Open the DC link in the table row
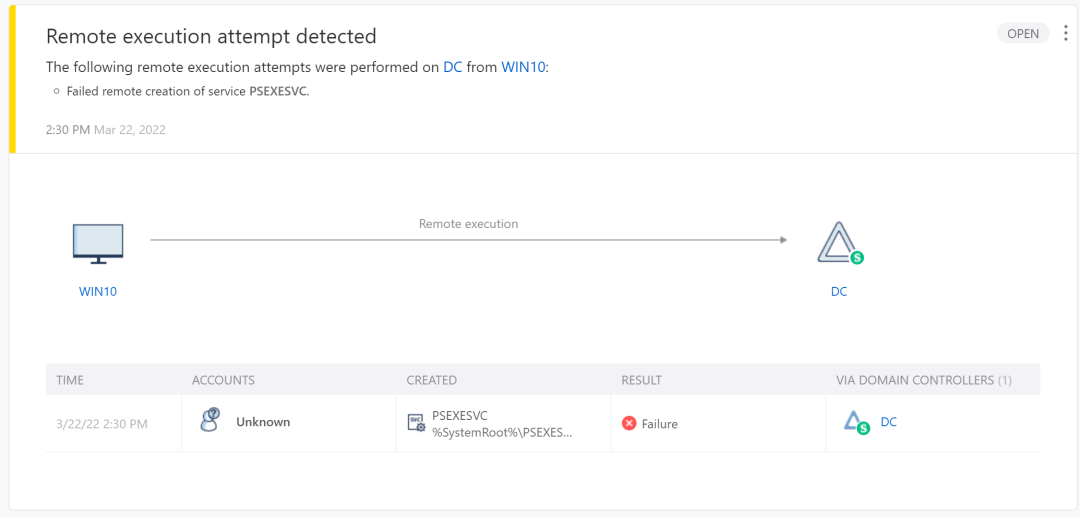 889,422
